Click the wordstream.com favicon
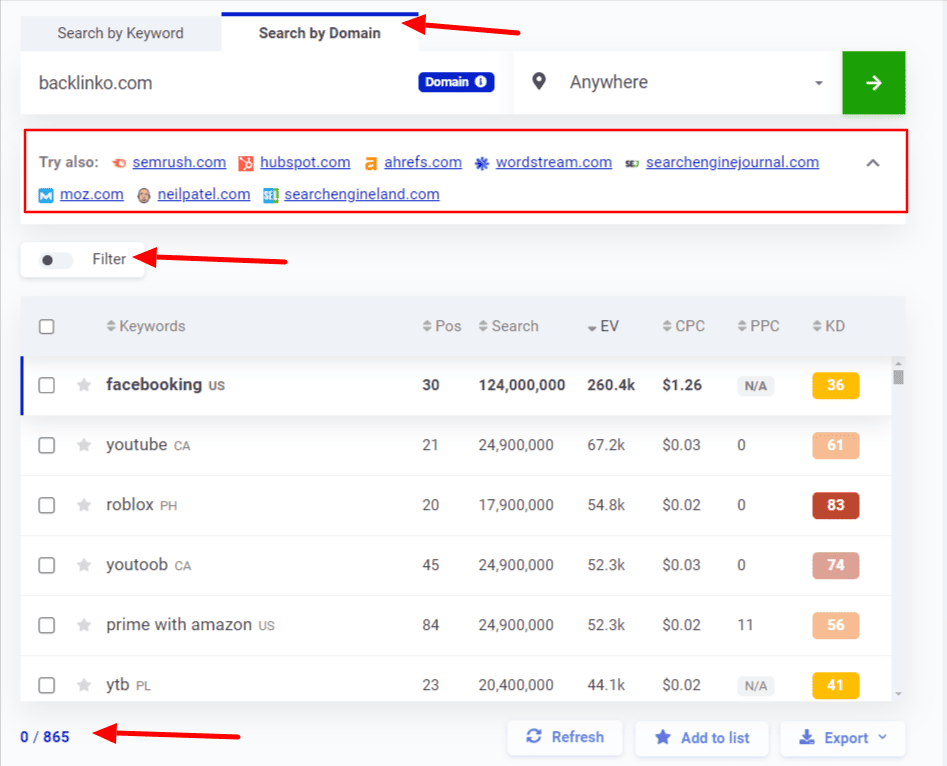The height and width of the screenshot is (766, 947). pos(481,163)
